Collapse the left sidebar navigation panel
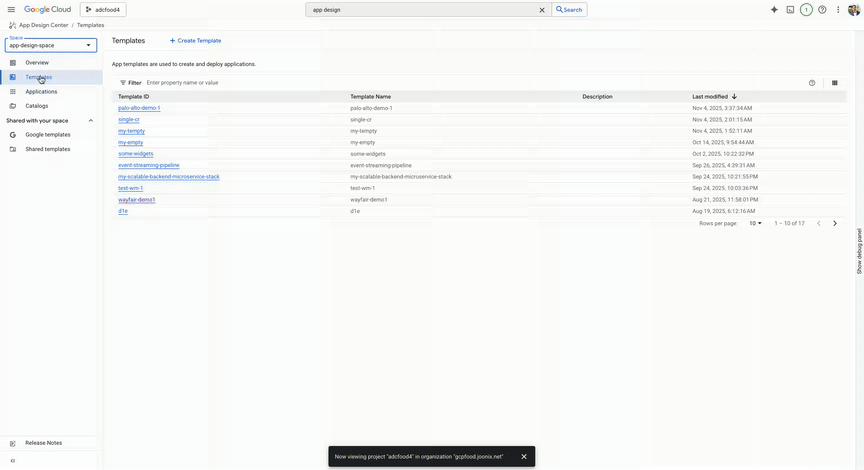Screen dimensions: 864x470 pyautogui.click(x=12, y=461)
